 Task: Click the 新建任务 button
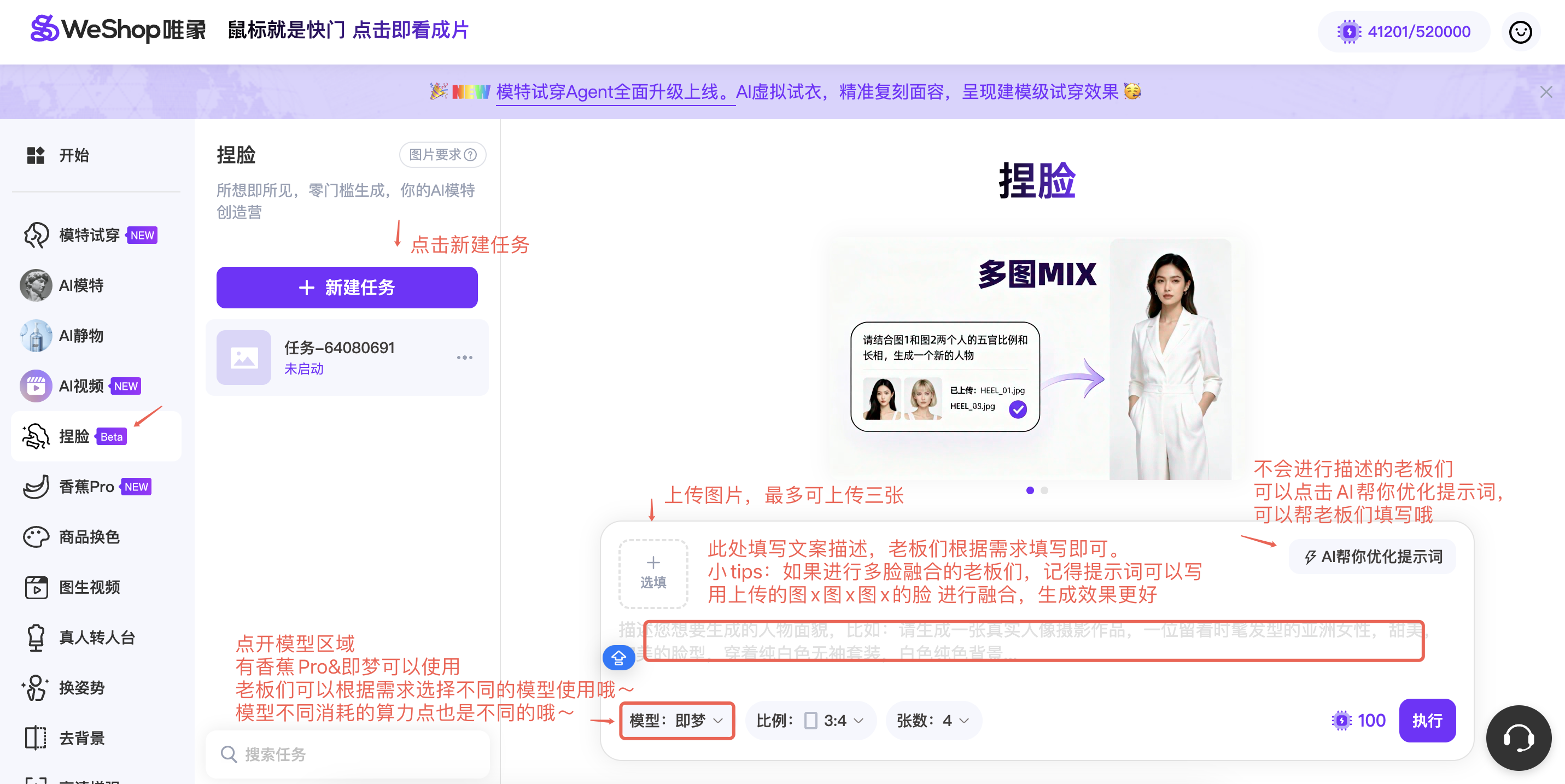(347, 287)
